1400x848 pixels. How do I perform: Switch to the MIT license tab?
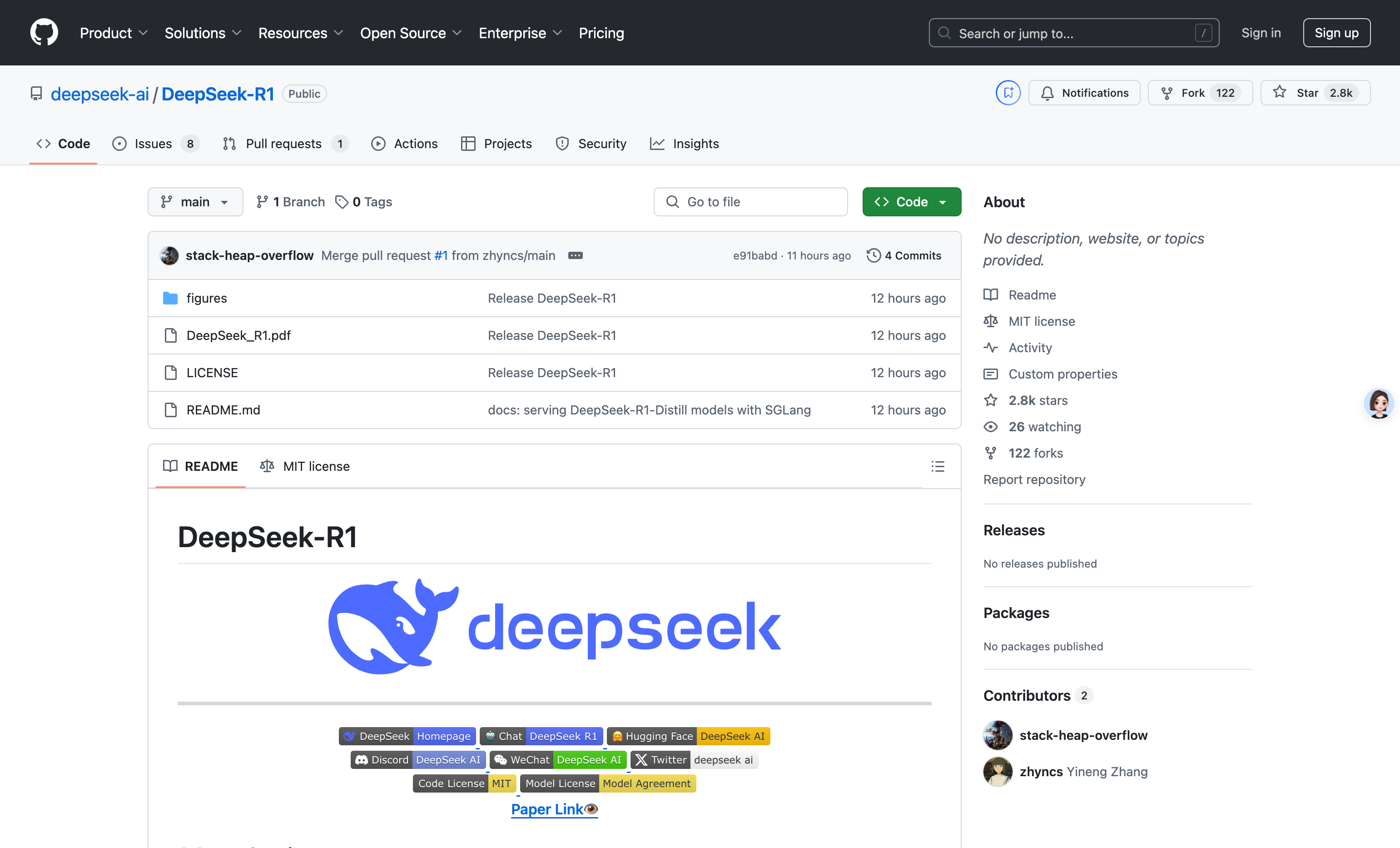(304, 466)
